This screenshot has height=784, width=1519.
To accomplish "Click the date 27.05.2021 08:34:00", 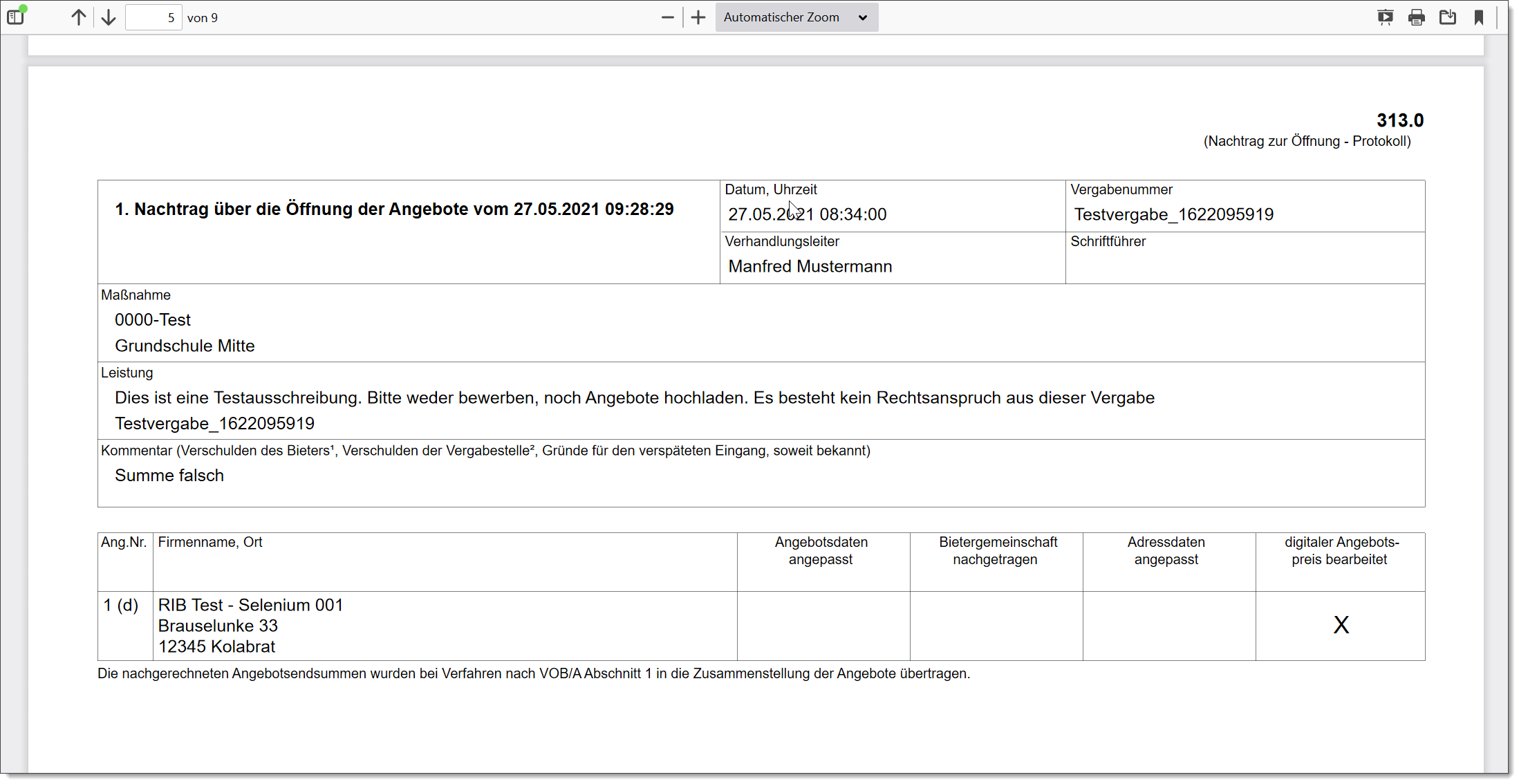I will (807, 214).
